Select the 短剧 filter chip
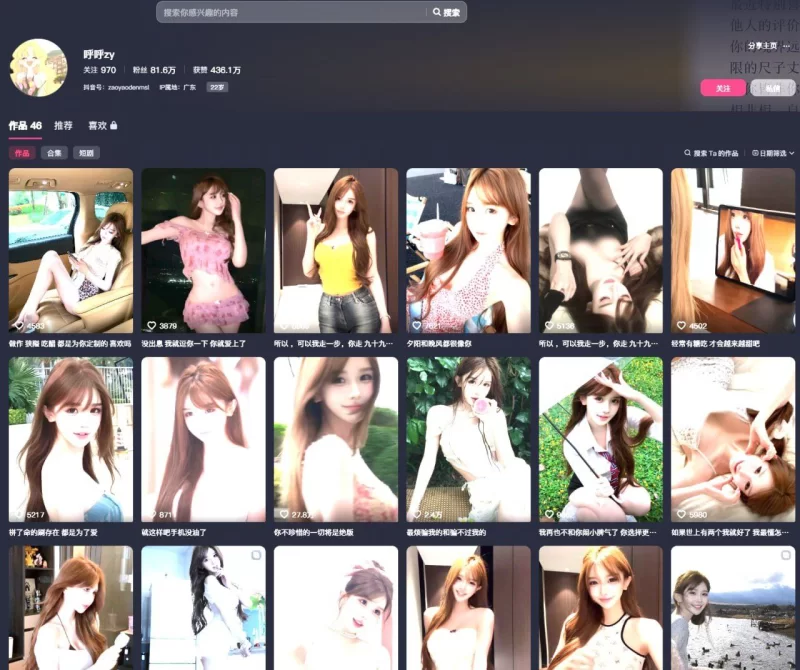 (x=86, y=153)
